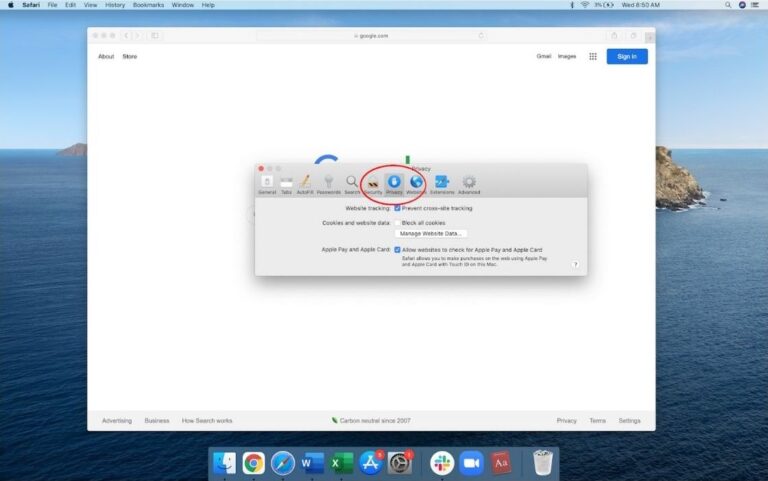Select the Passwords preferences icon
Image resolution: width=768 pixels, height=481 pixels.
coord(328,183)
